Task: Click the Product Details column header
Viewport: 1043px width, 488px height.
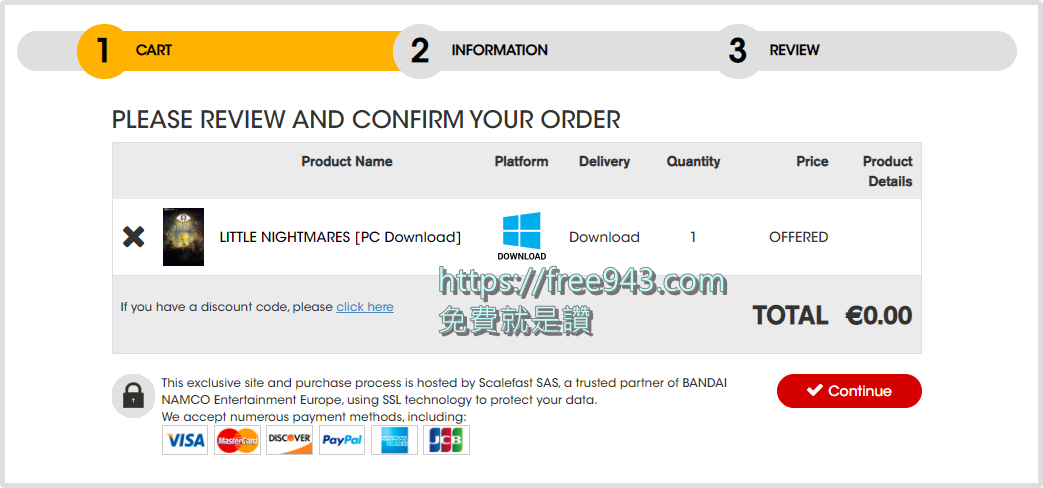Action: click(x=888, y=172)
